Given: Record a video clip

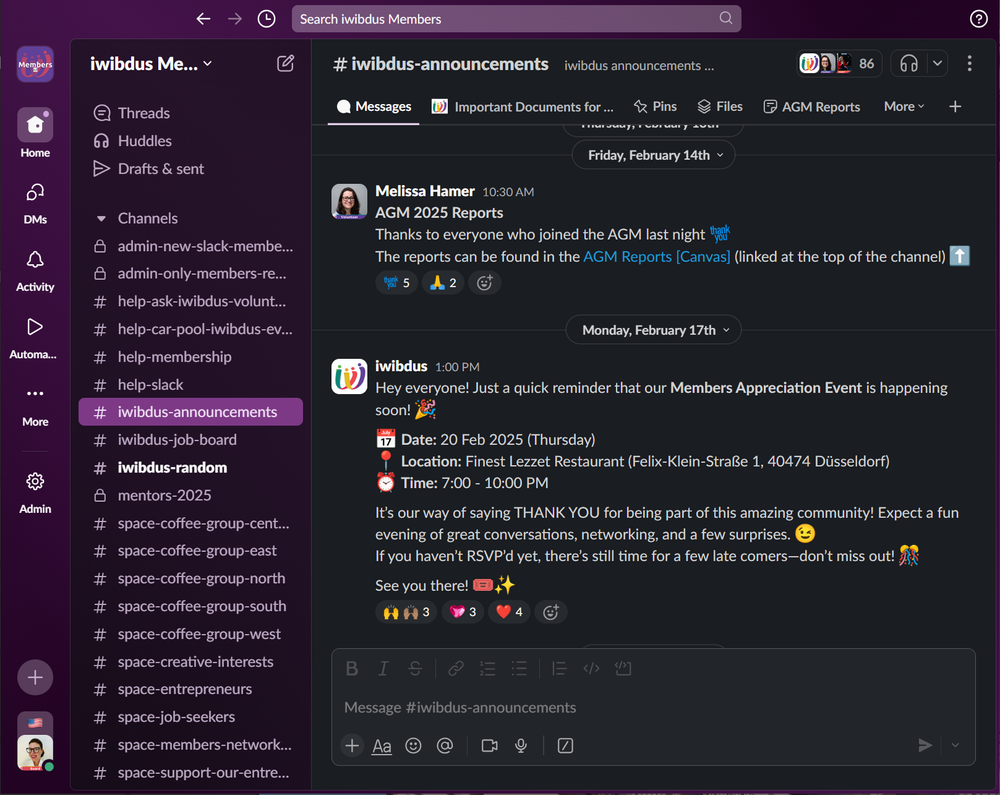Looking at the screenshot, I should coord(489,745).
